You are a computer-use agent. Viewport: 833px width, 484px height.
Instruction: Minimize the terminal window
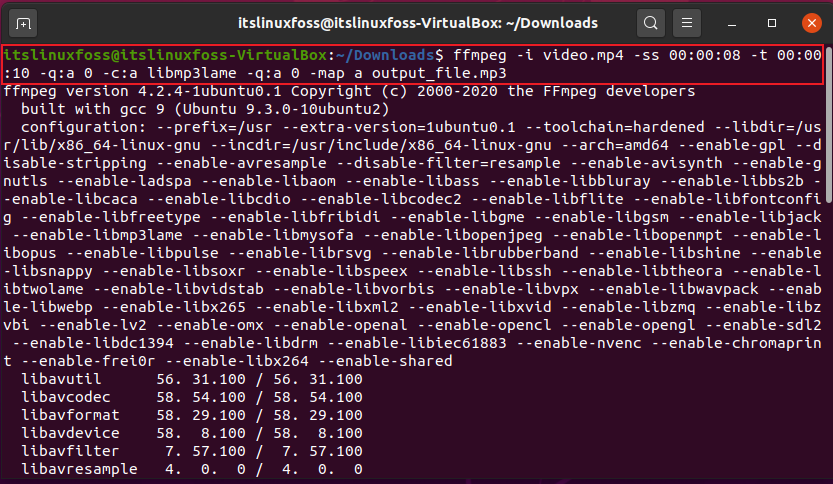click(x=732, y=23)
